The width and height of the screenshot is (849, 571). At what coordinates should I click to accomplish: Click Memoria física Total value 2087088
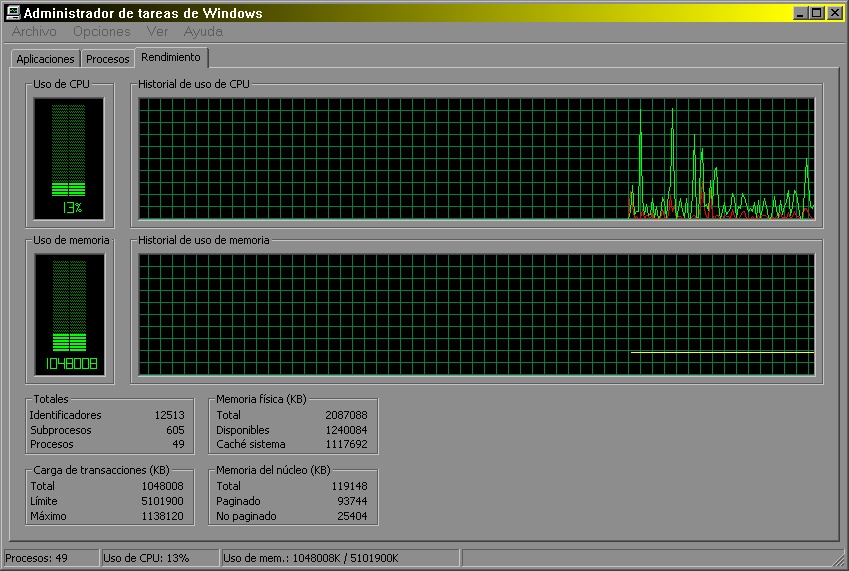(346, 415)
